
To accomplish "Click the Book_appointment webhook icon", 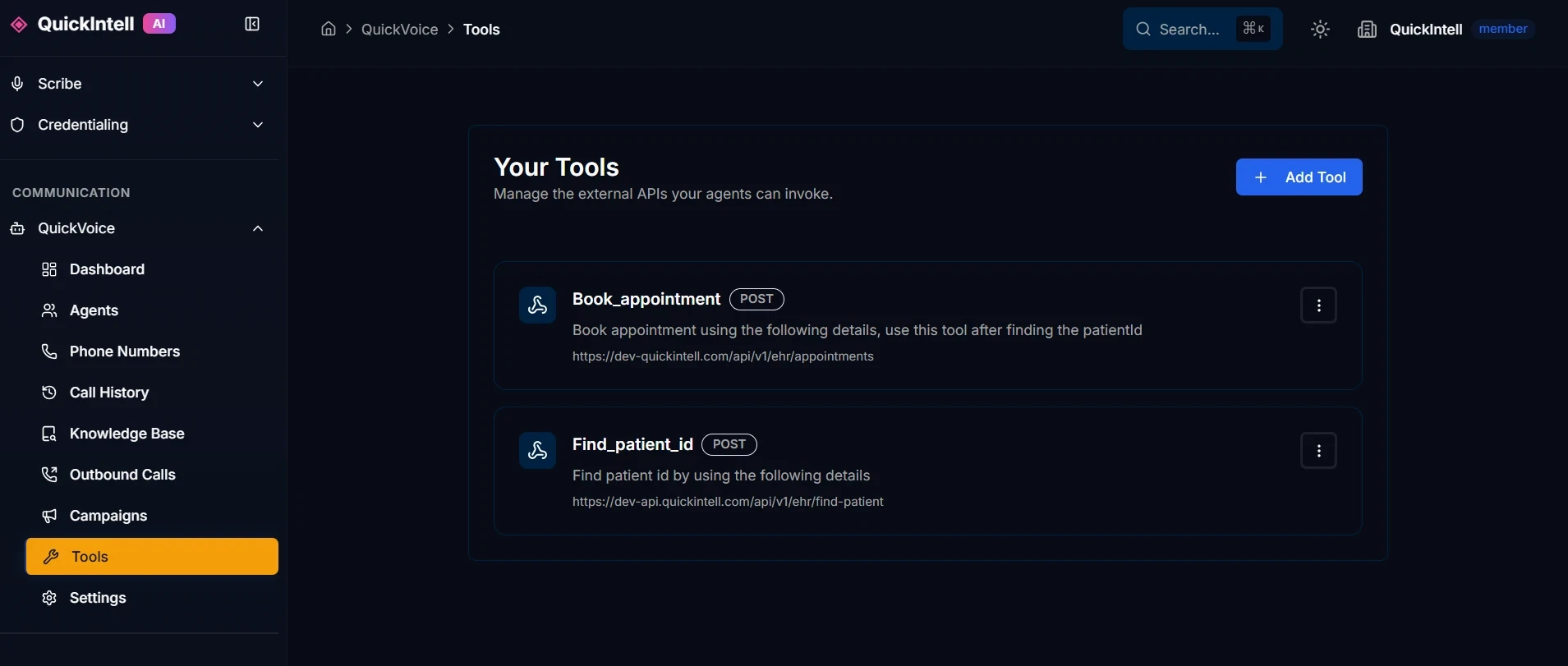I will pyautogui.click(x=538, y=305).
